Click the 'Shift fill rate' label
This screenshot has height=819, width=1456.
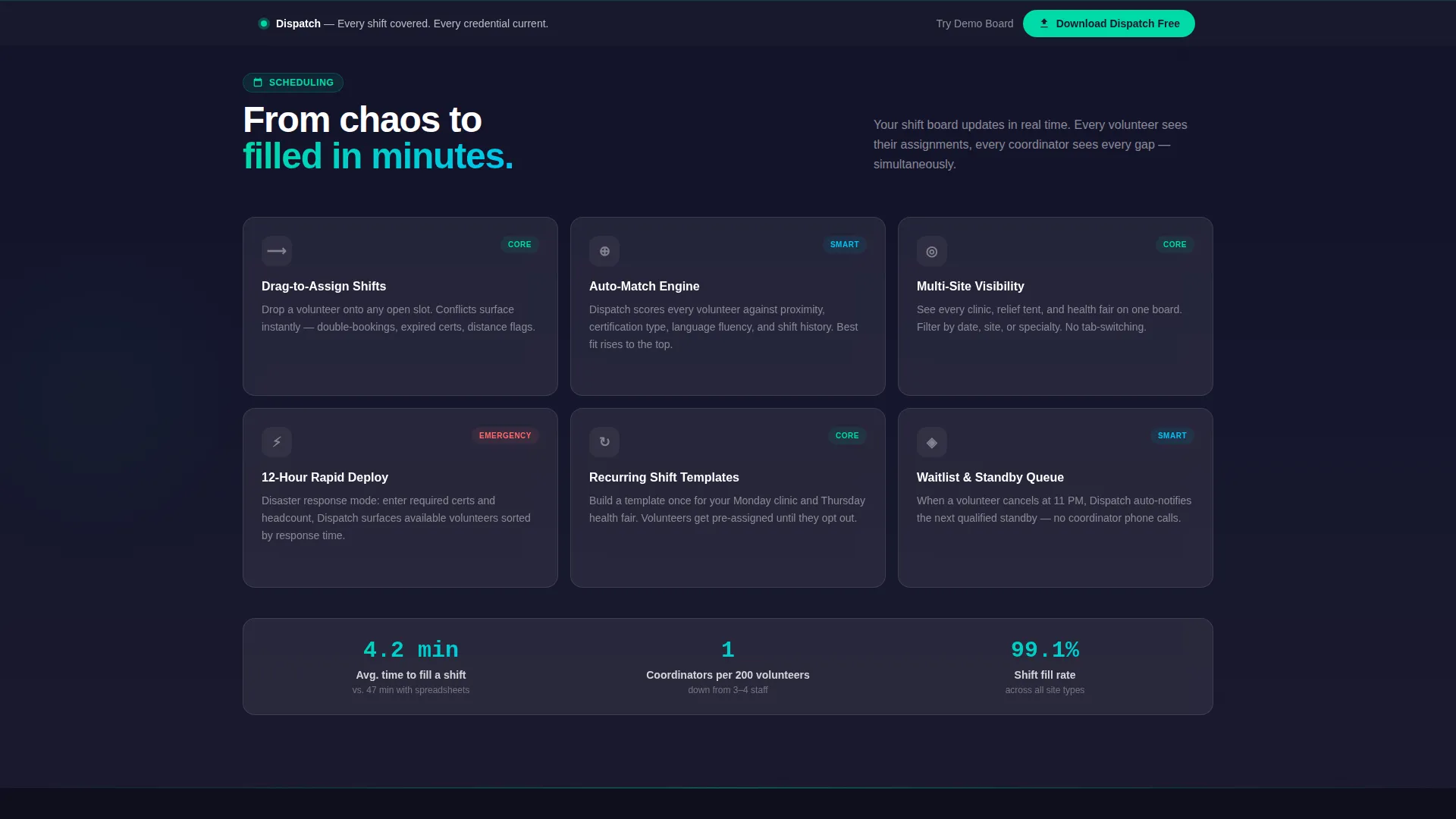tap(1045, 675)
